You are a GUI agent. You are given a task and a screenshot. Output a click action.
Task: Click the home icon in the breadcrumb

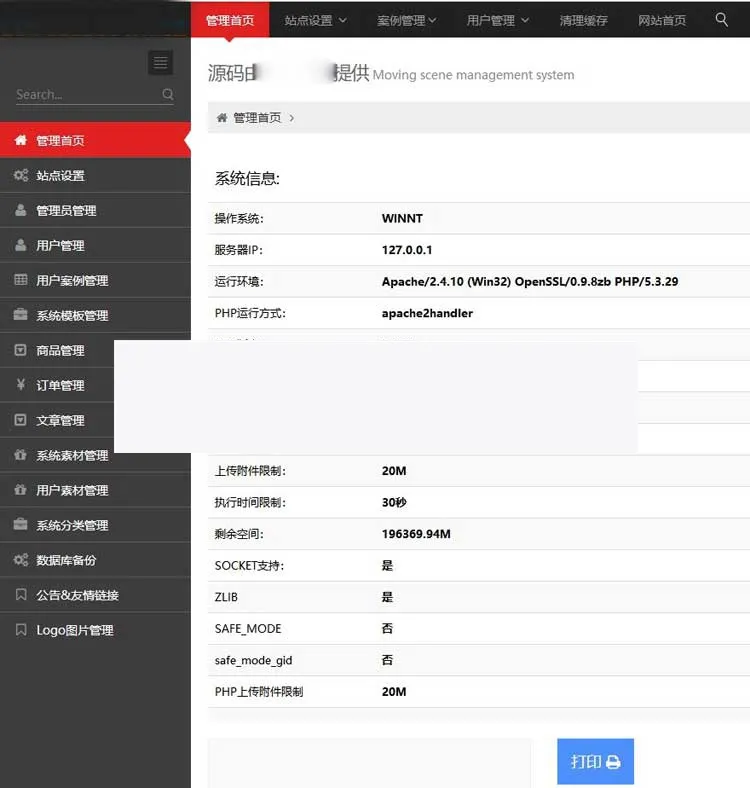tap(222, 118)
